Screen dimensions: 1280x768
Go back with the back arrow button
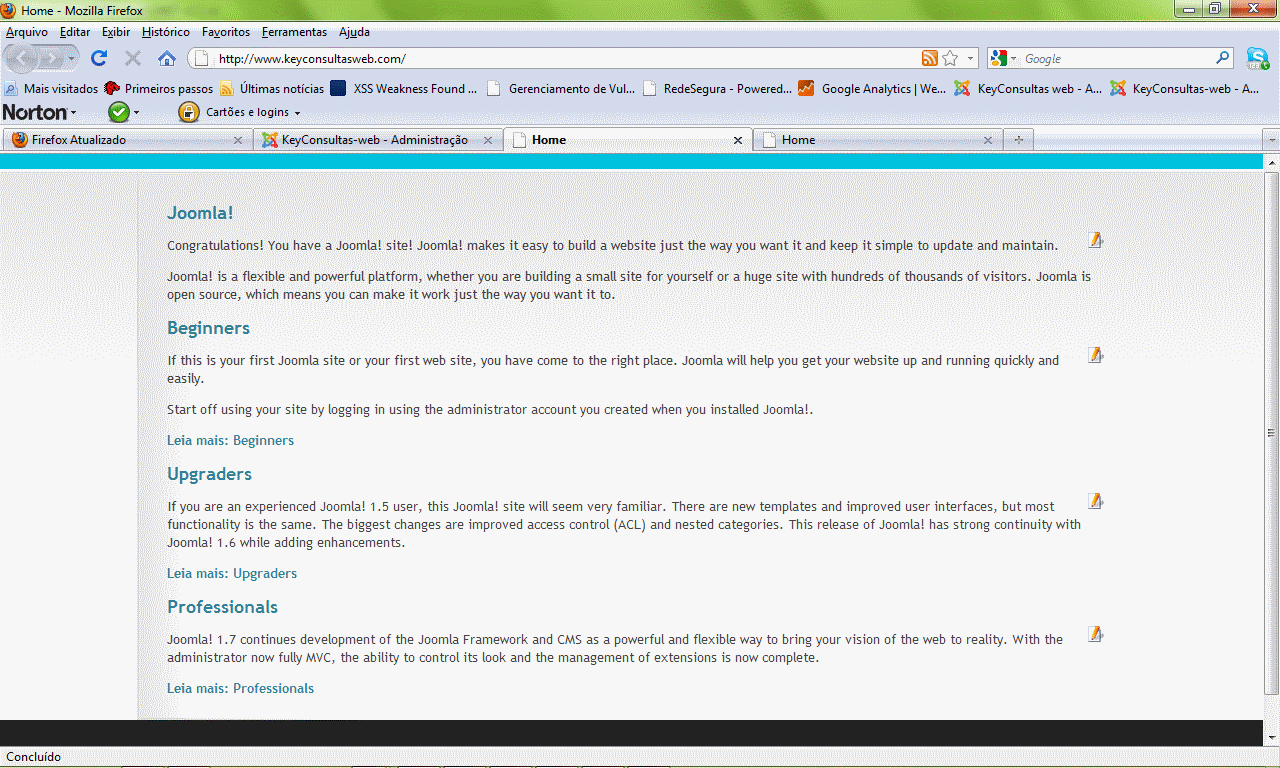tap(23, 59)
